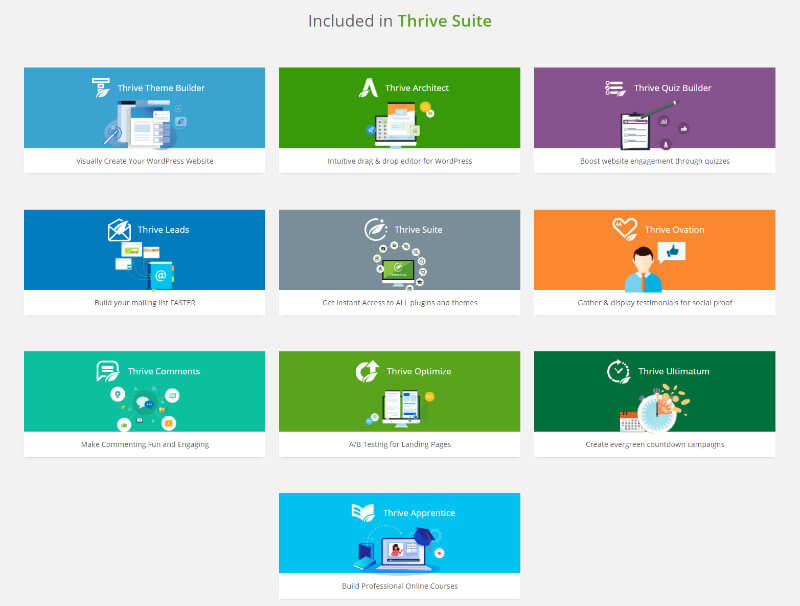Open the Thrive Theme Builder title
800x606 pixels.
161,88
